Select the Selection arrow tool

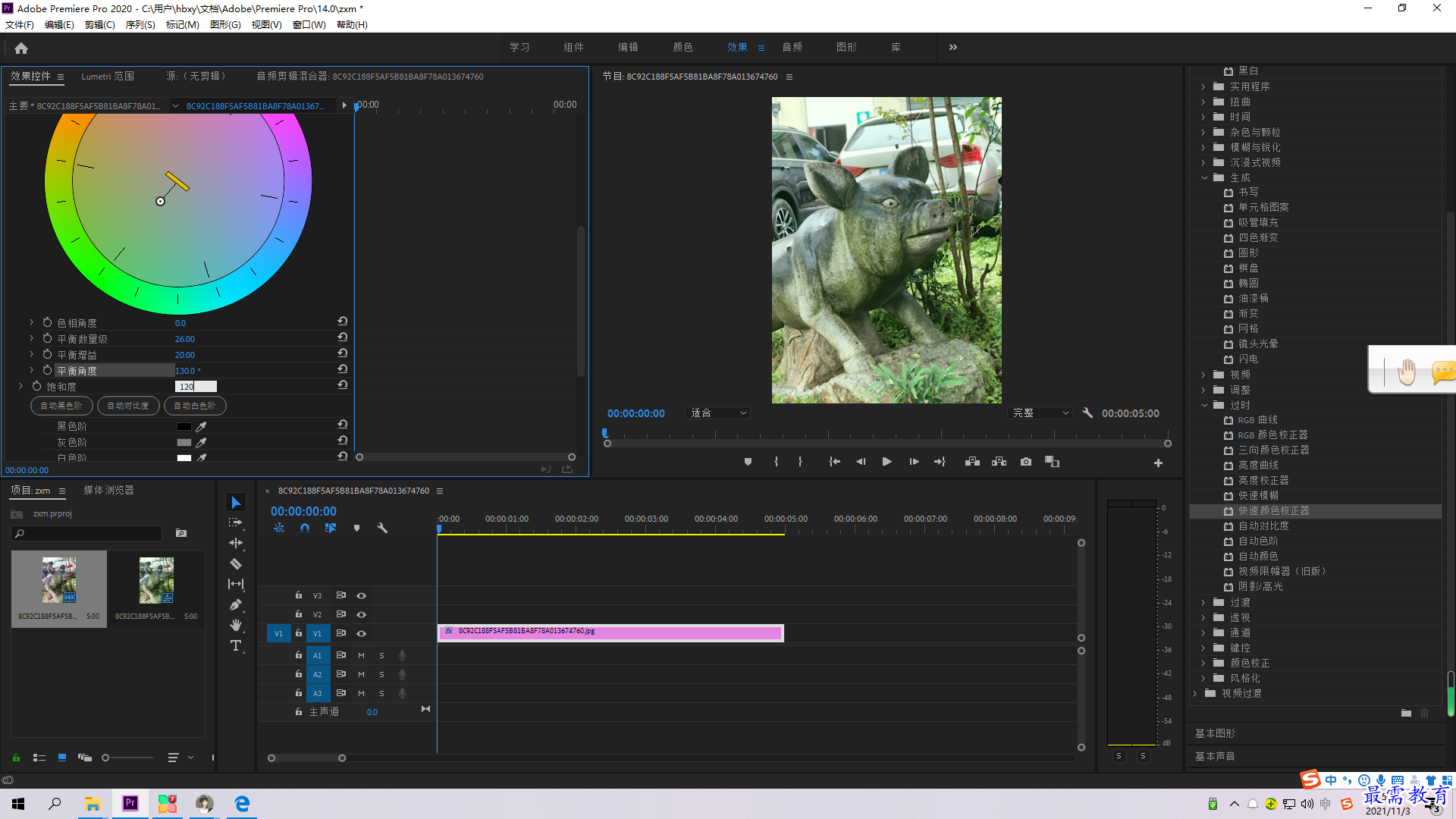(x=236, y=503)
